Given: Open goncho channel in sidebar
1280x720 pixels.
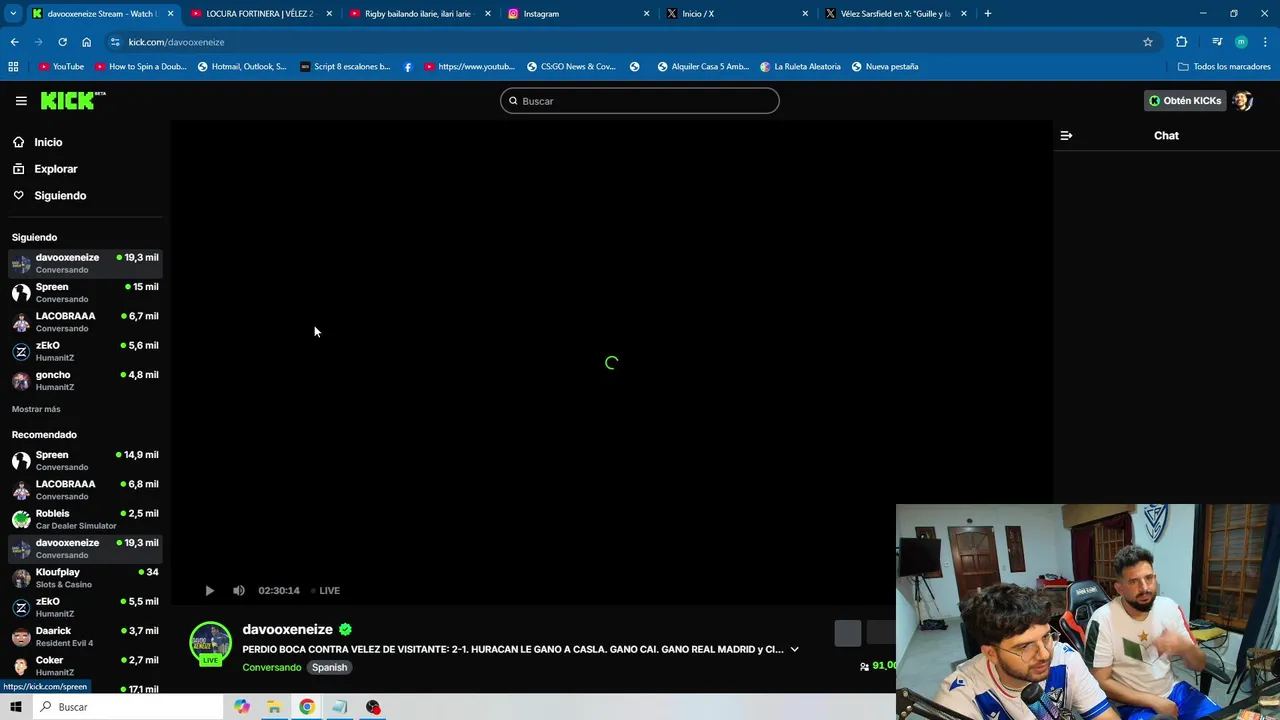Looking at the screenshot, I should click(x=85, y=380).
